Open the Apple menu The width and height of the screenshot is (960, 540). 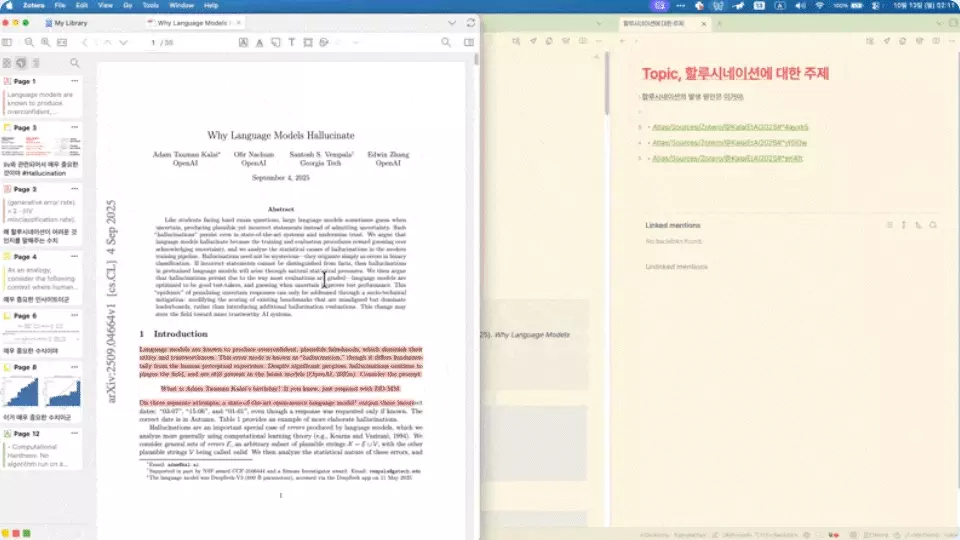click(x=9, y=6)
